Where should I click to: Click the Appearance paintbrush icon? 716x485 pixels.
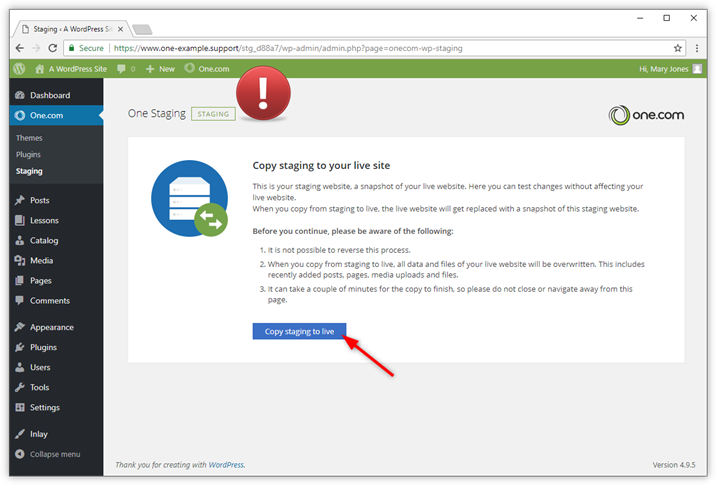pos(20,327)
